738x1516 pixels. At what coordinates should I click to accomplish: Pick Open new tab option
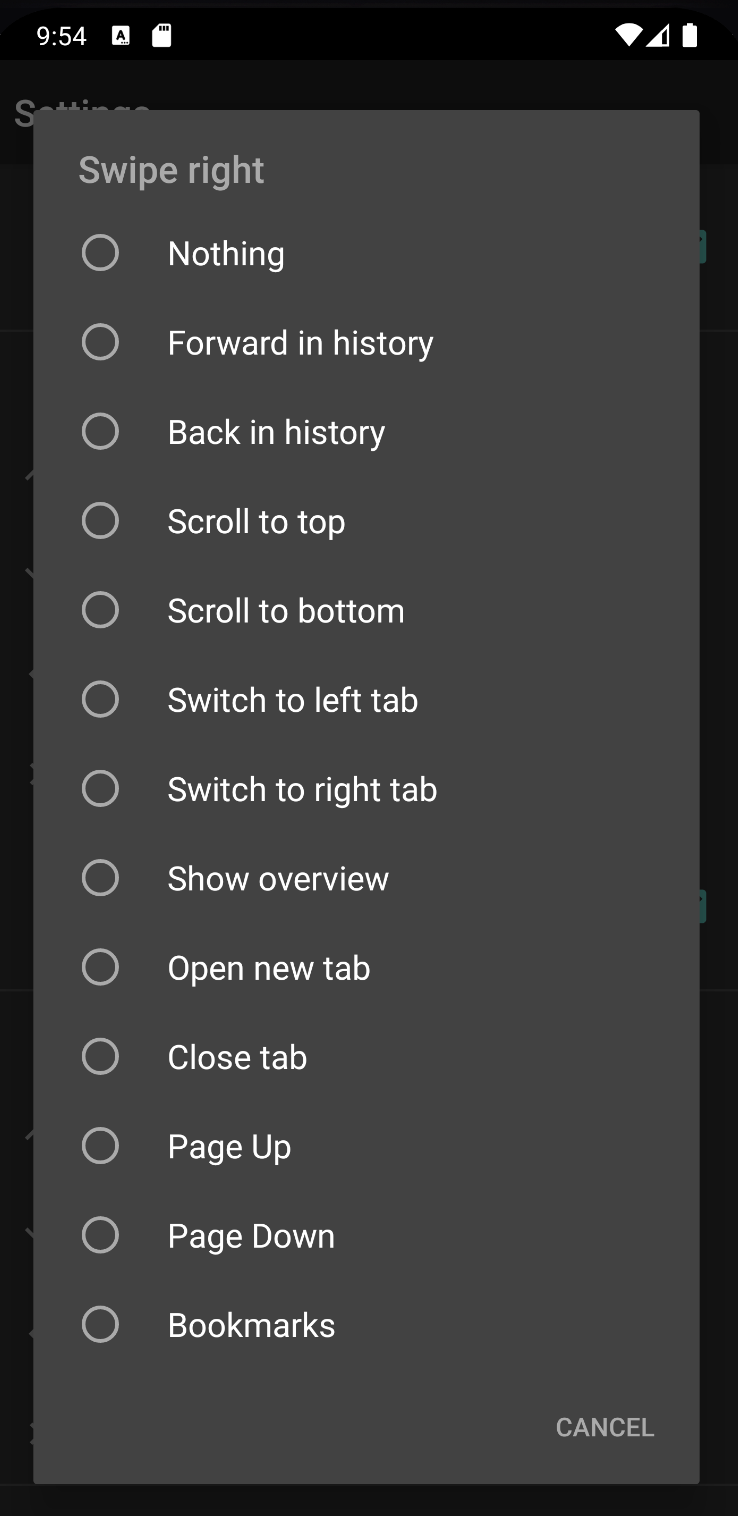(x=366, y=968)
